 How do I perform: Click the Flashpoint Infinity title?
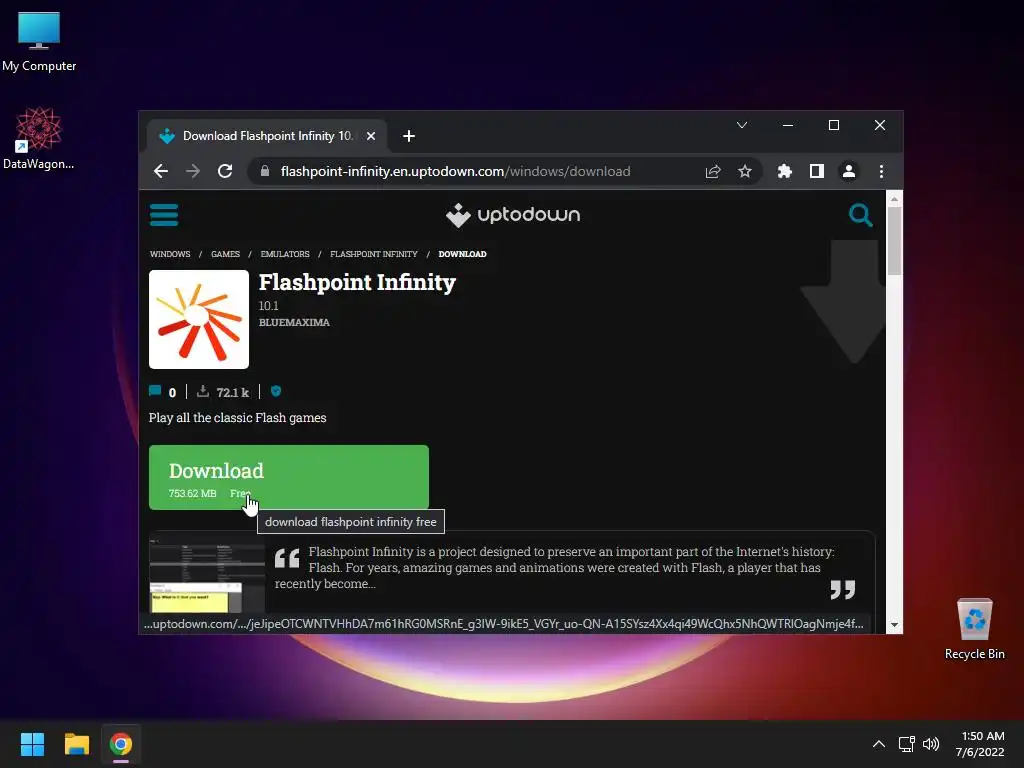[x=357, y=282]
